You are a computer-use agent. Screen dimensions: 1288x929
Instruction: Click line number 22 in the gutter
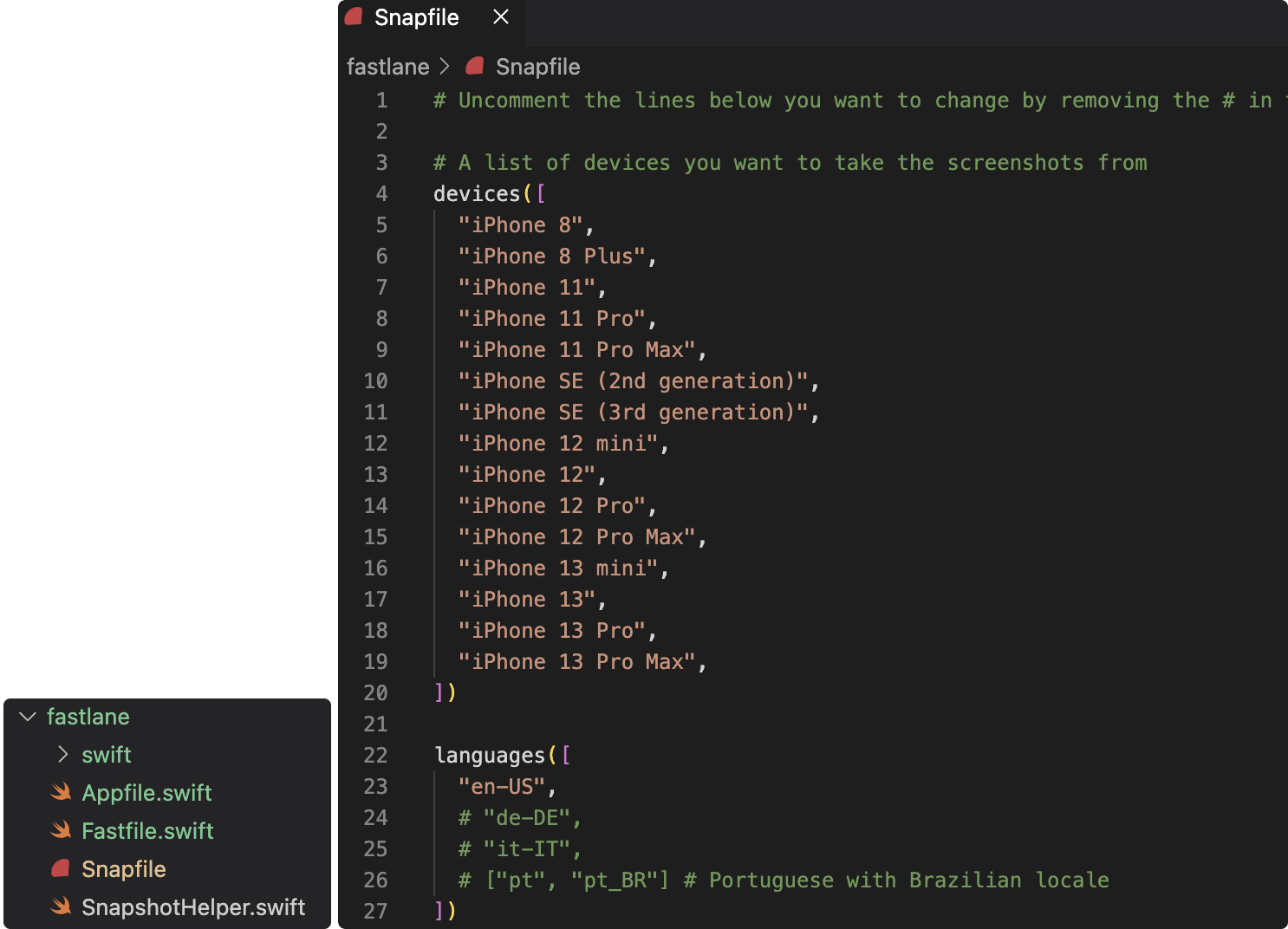pyautogui.click(x=375, y=756)
